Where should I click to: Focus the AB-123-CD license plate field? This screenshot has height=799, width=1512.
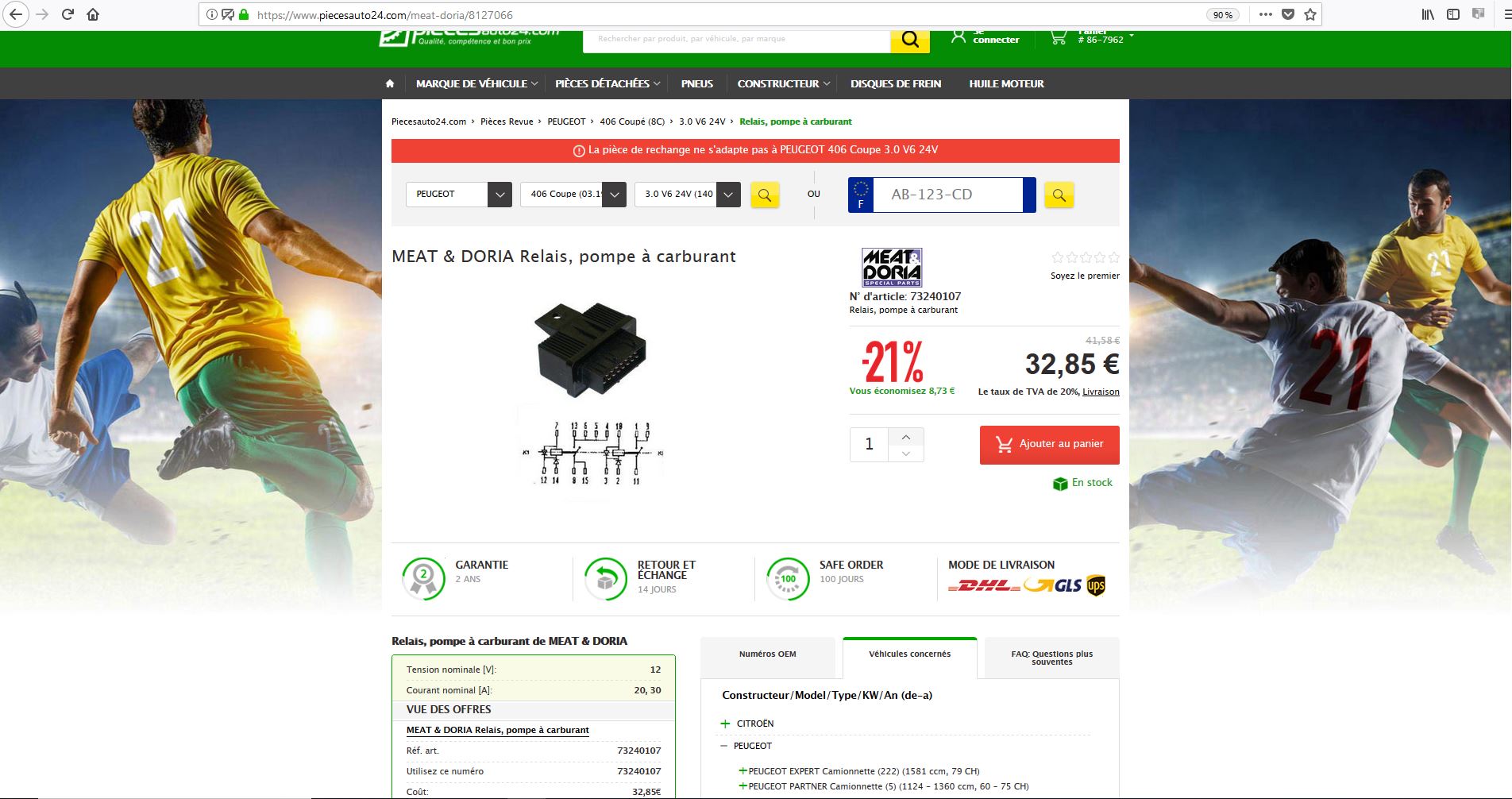[947, 195]
